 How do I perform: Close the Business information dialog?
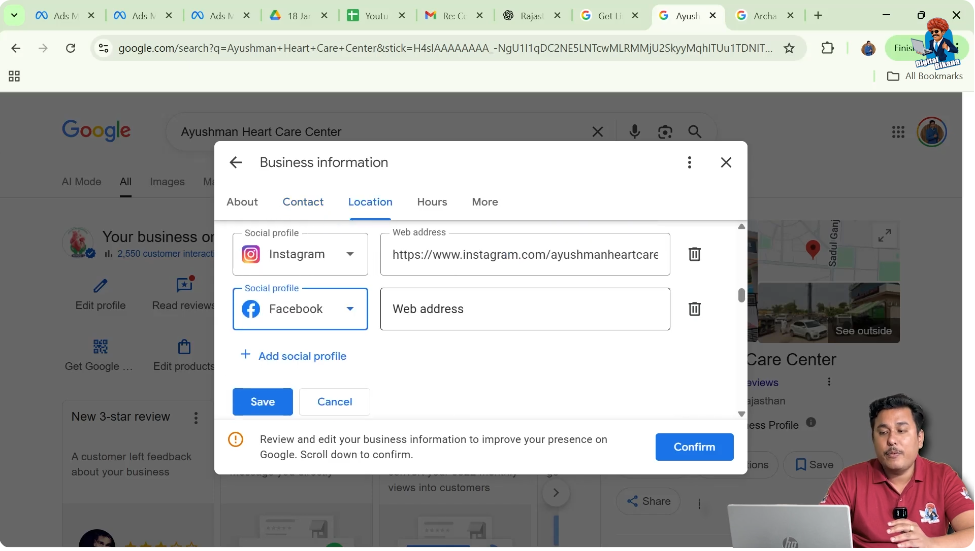726,162
